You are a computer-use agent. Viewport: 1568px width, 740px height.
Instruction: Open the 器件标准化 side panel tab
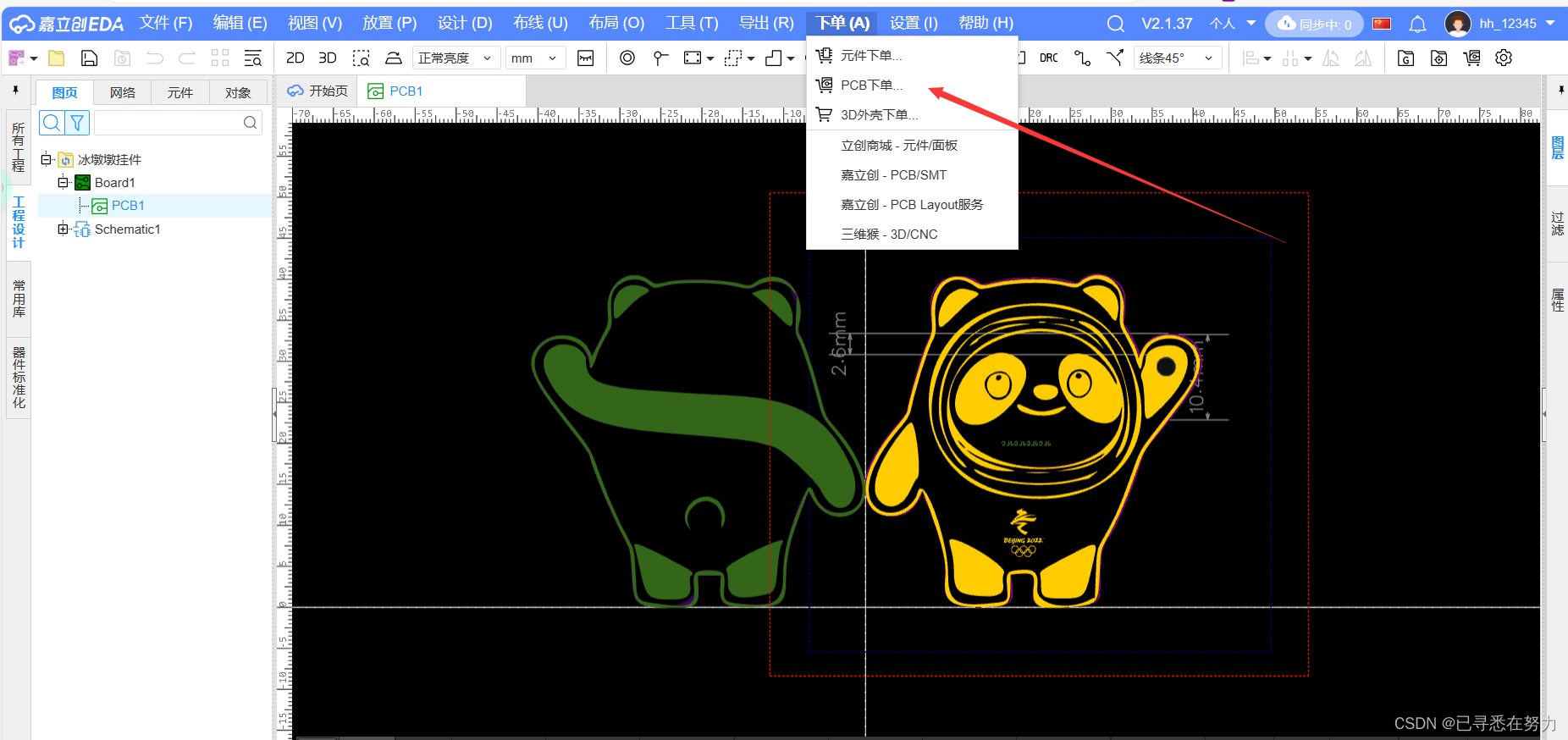click(x=19, y=377)
